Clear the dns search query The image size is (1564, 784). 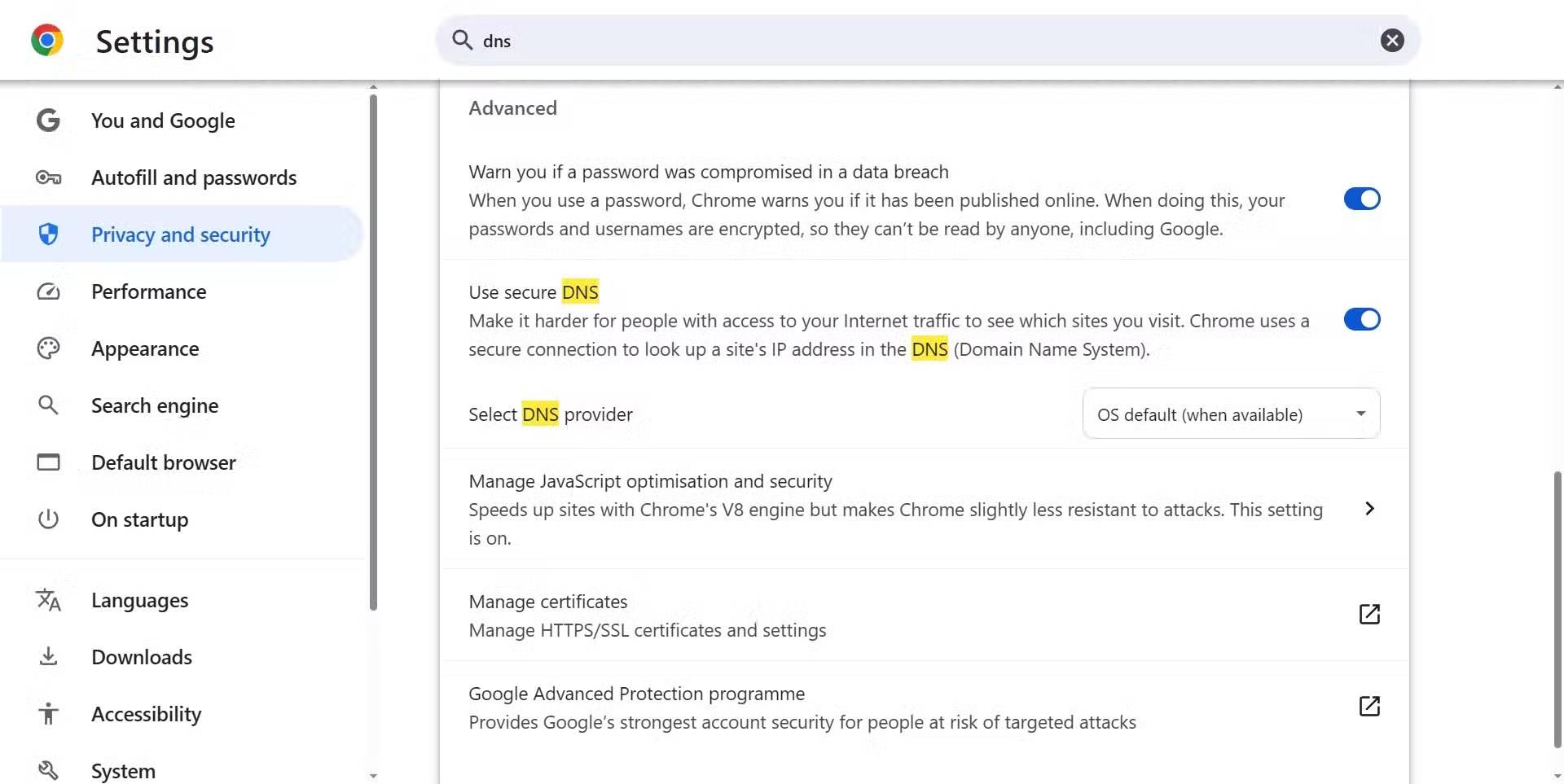[1392, 40]
